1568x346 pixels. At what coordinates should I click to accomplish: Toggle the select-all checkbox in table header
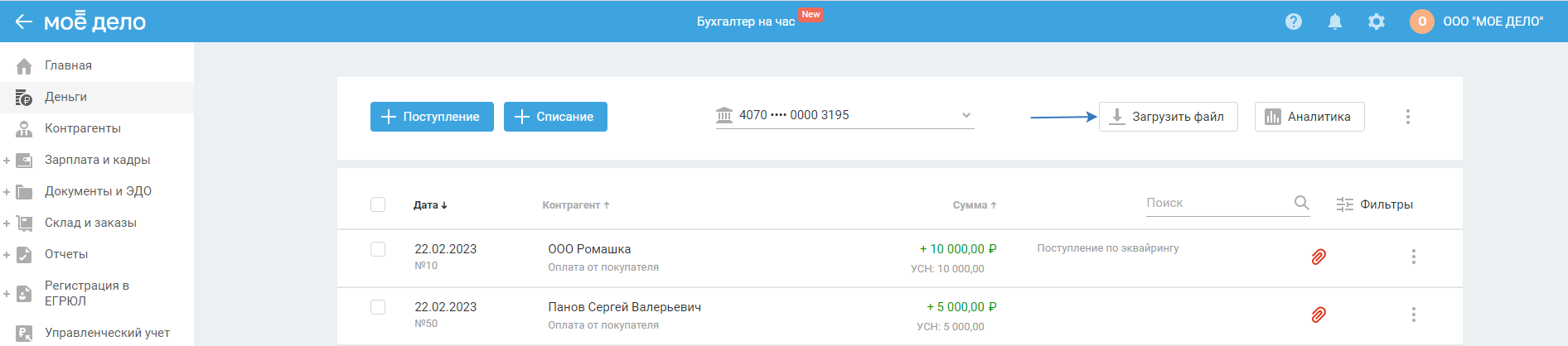[x=378, y=204]
